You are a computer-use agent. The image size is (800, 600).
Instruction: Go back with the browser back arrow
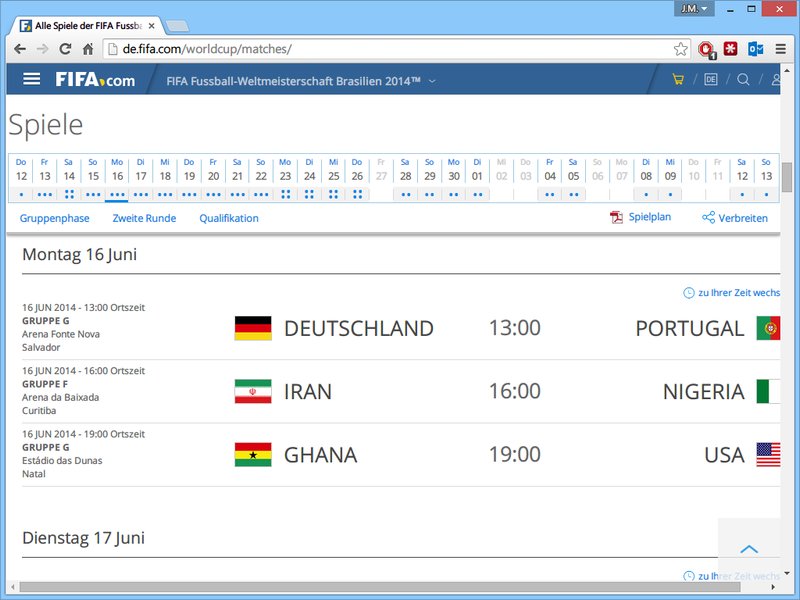tap(20, 49)
